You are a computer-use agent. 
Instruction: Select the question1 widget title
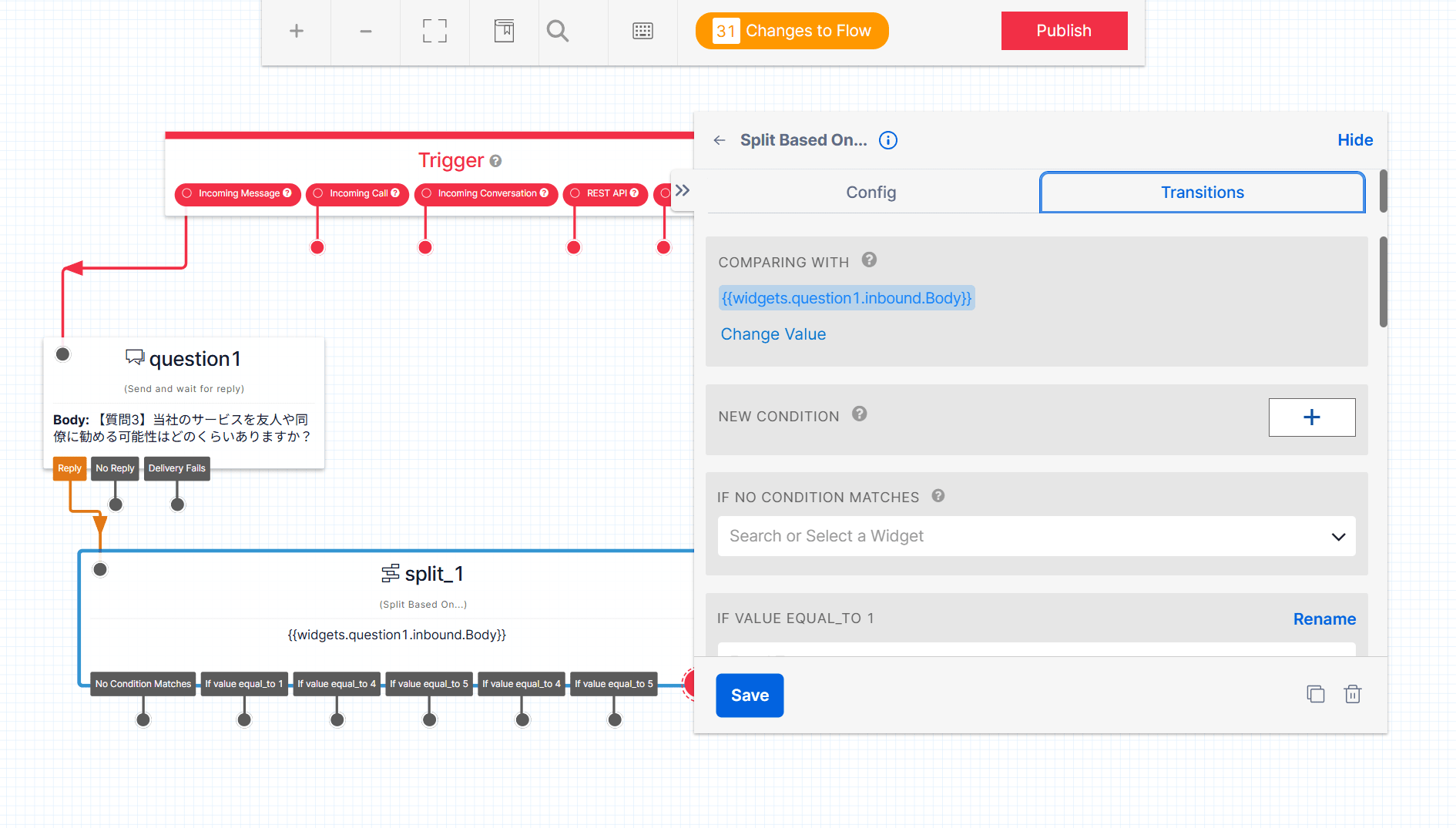coord(195,359)
